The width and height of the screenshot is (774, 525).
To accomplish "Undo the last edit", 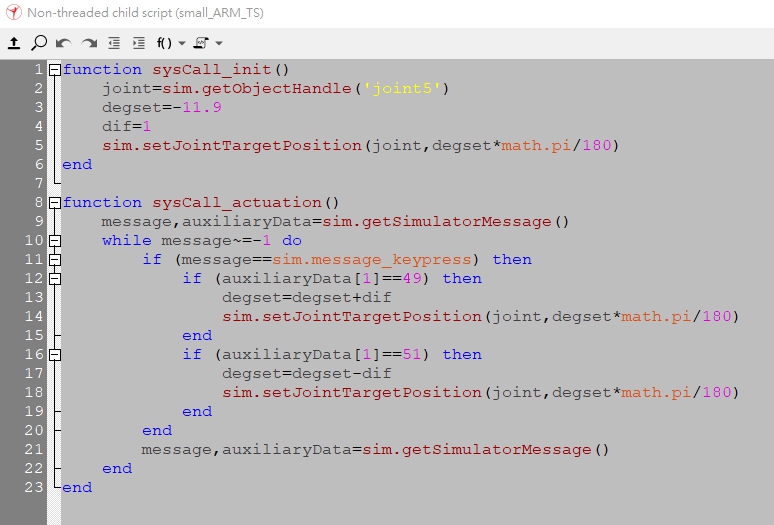I will pos(64,43).
